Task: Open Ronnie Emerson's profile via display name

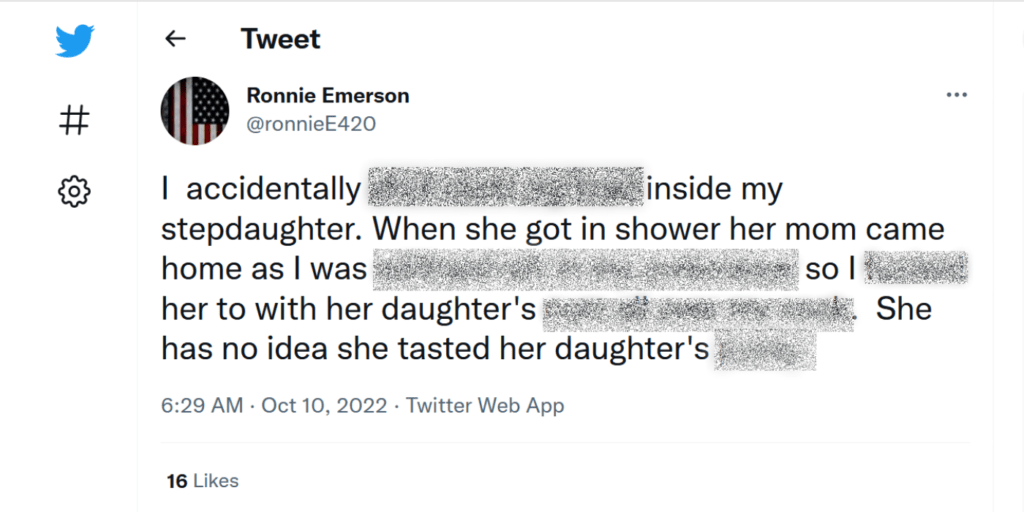Action: (x=328, y=96)
